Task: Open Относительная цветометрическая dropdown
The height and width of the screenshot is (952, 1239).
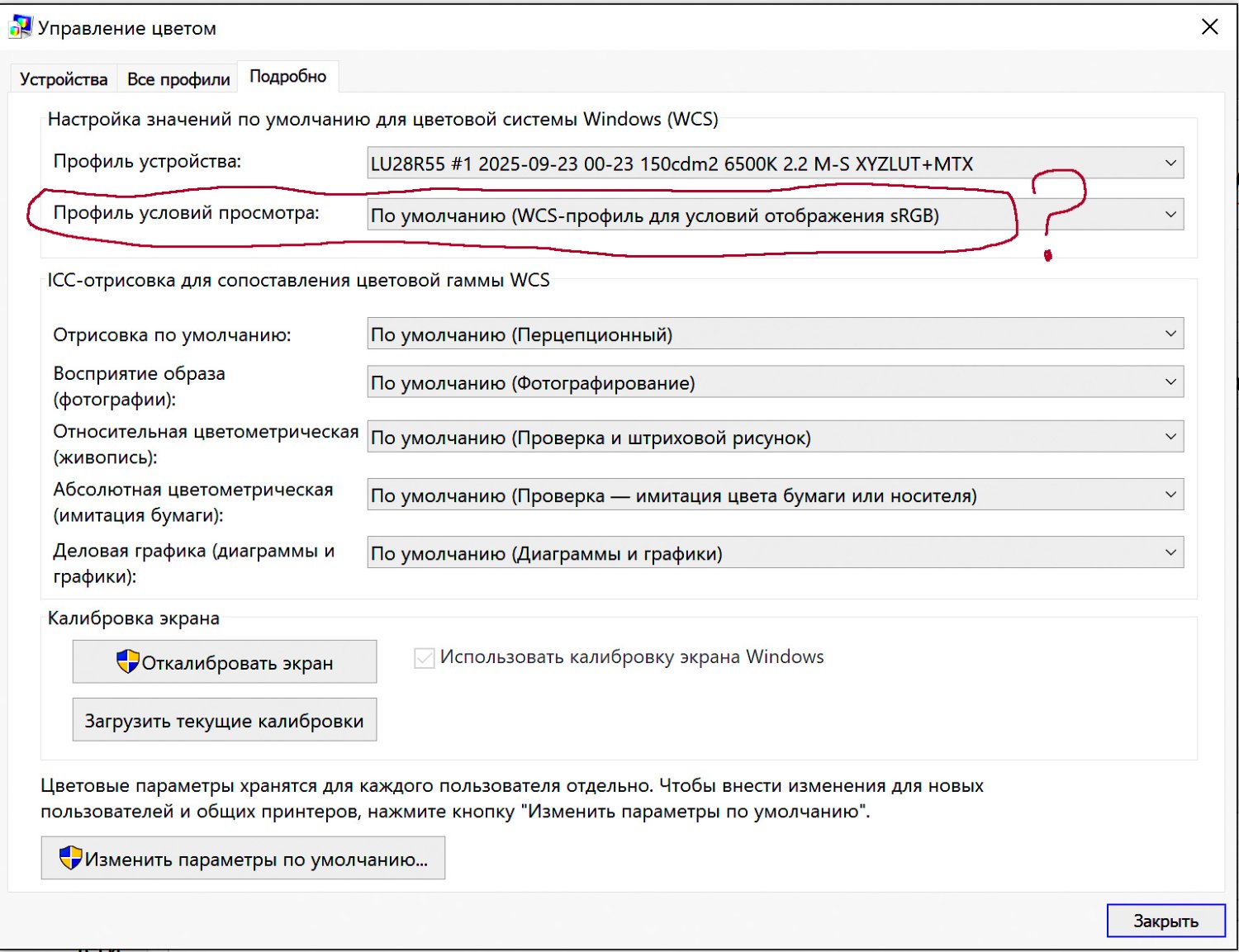Action: [x=776, y=438]
